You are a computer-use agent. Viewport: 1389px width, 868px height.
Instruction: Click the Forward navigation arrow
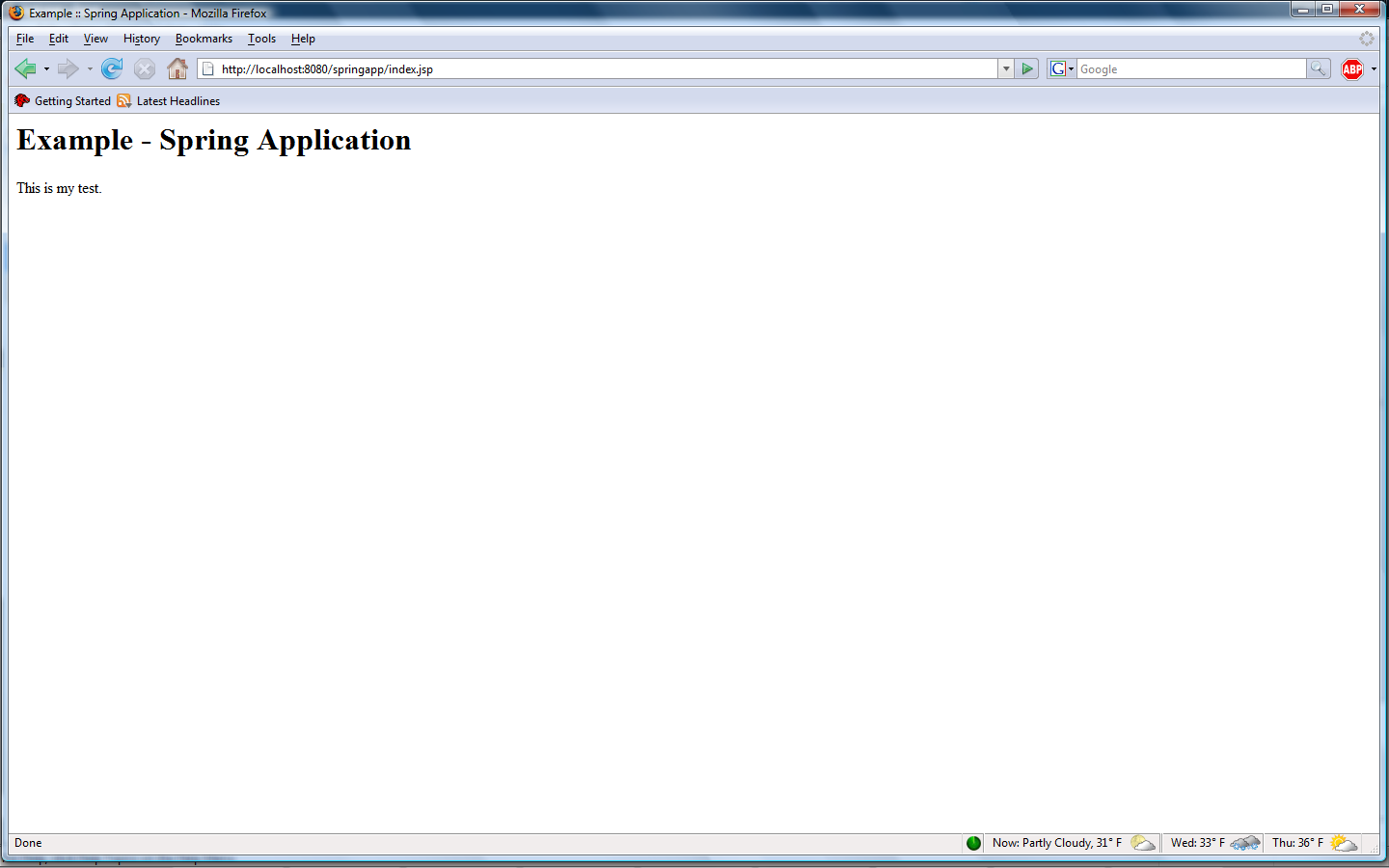[68, 68]
